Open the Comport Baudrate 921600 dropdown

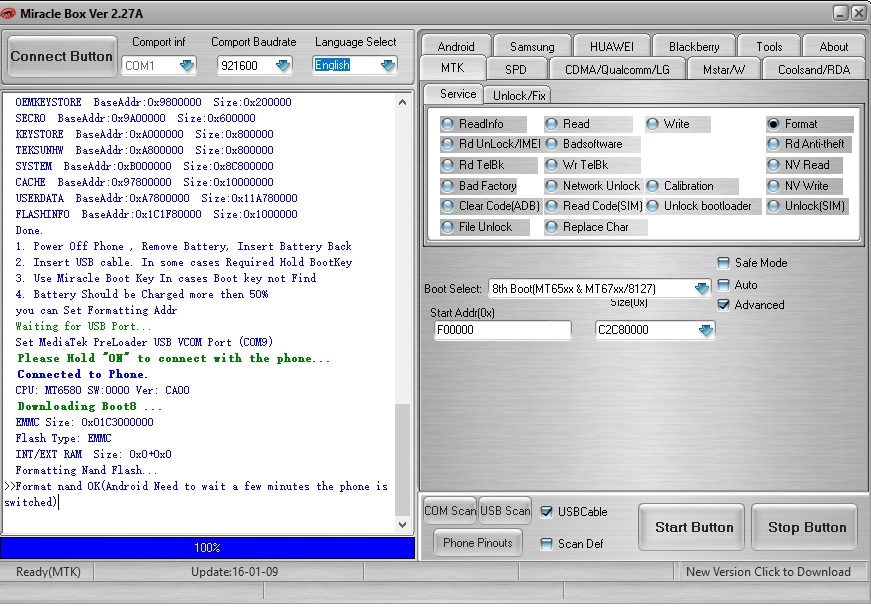click(x=283, y=66)
